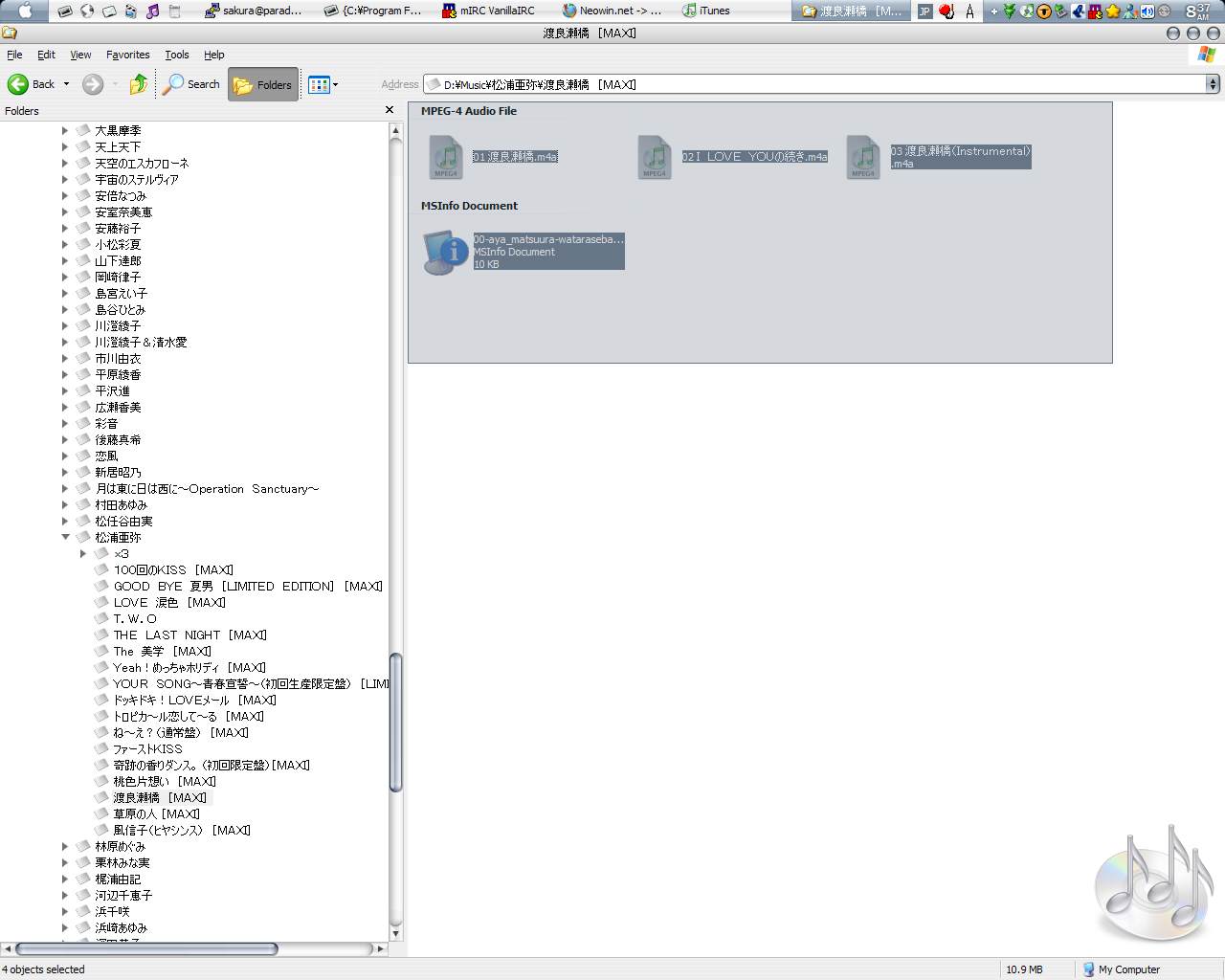Open Search with the magnifier button
Image resolution: width=1225 pixels, height=980 pixels.
pyautogui.click(x=191, y=84)
